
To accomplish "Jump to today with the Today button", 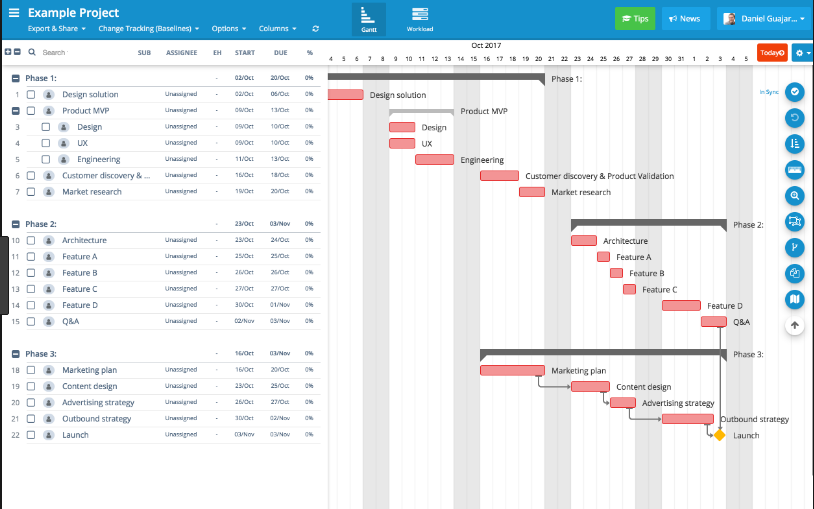I will (771, 52).
